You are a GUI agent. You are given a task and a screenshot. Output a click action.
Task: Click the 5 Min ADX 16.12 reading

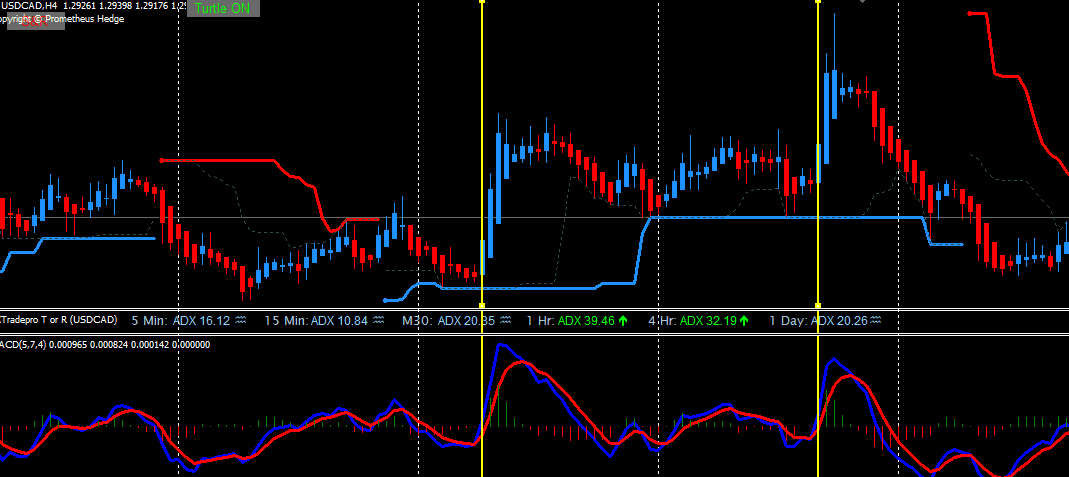click(x=181, y=320)
